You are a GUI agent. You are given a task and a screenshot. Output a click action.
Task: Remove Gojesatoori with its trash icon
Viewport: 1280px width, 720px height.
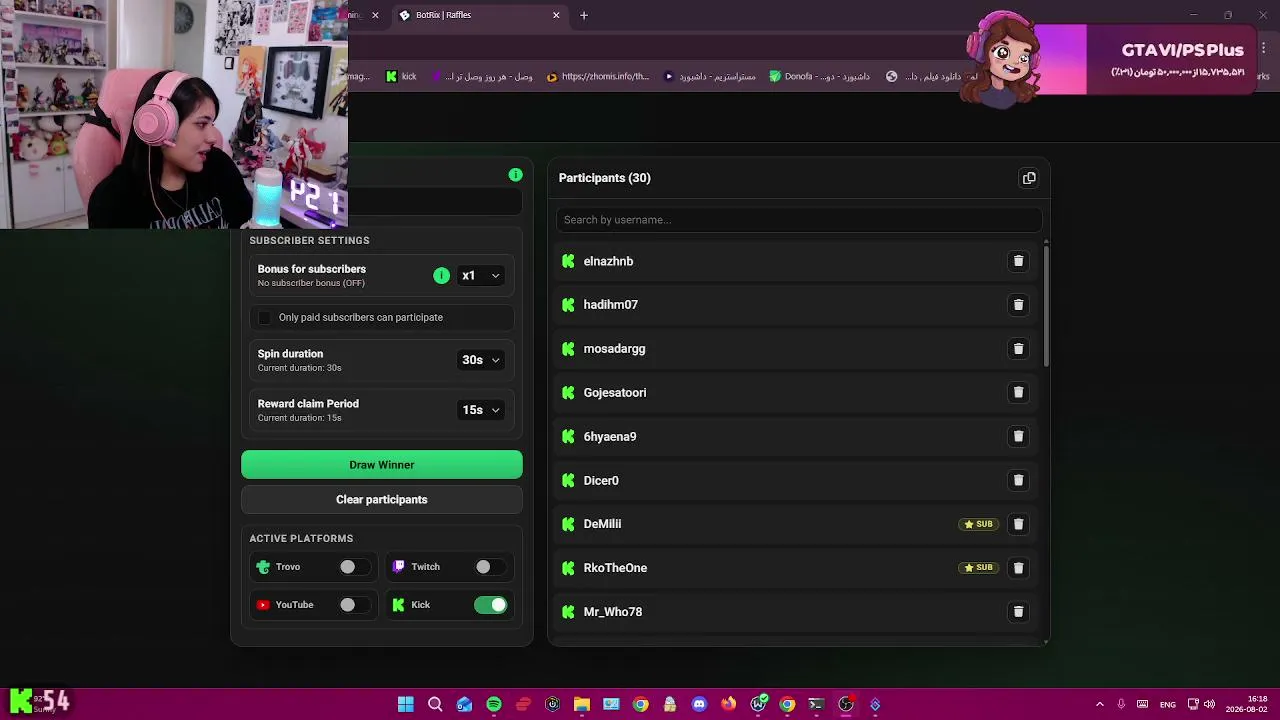click(1018, 393)
